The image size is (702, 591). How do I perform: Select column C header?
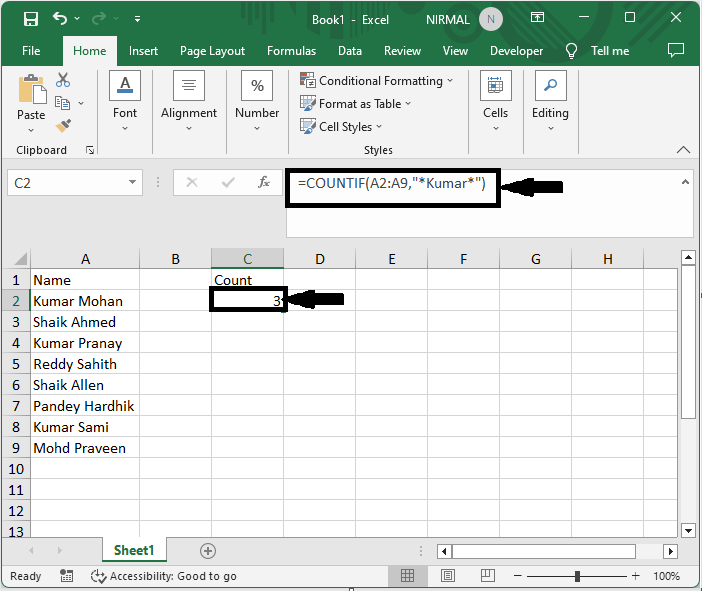[x=247, y=259]
